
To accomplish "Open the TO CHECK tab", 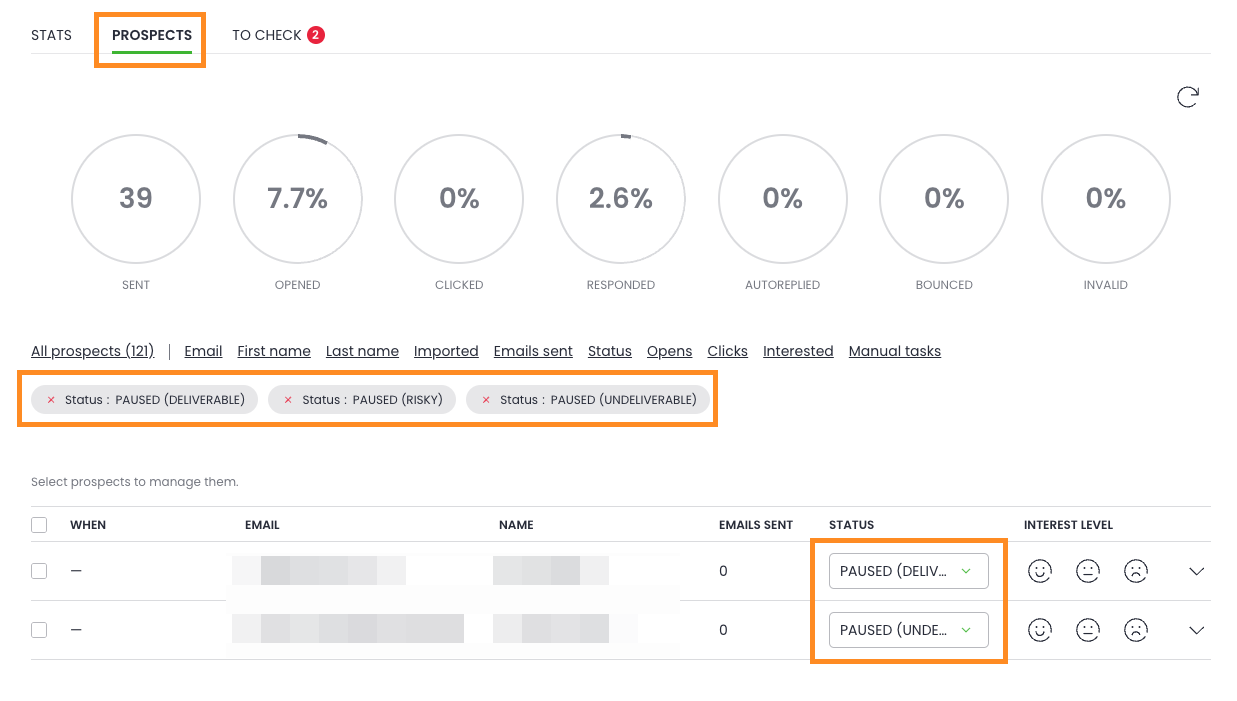I will click(267, 35).
